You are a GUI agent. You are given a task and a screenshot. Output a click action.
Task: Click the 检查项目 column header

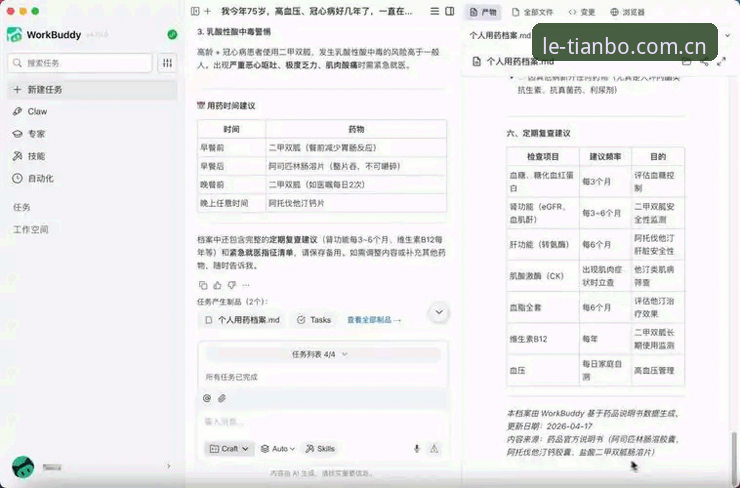(x=543, y=157)
